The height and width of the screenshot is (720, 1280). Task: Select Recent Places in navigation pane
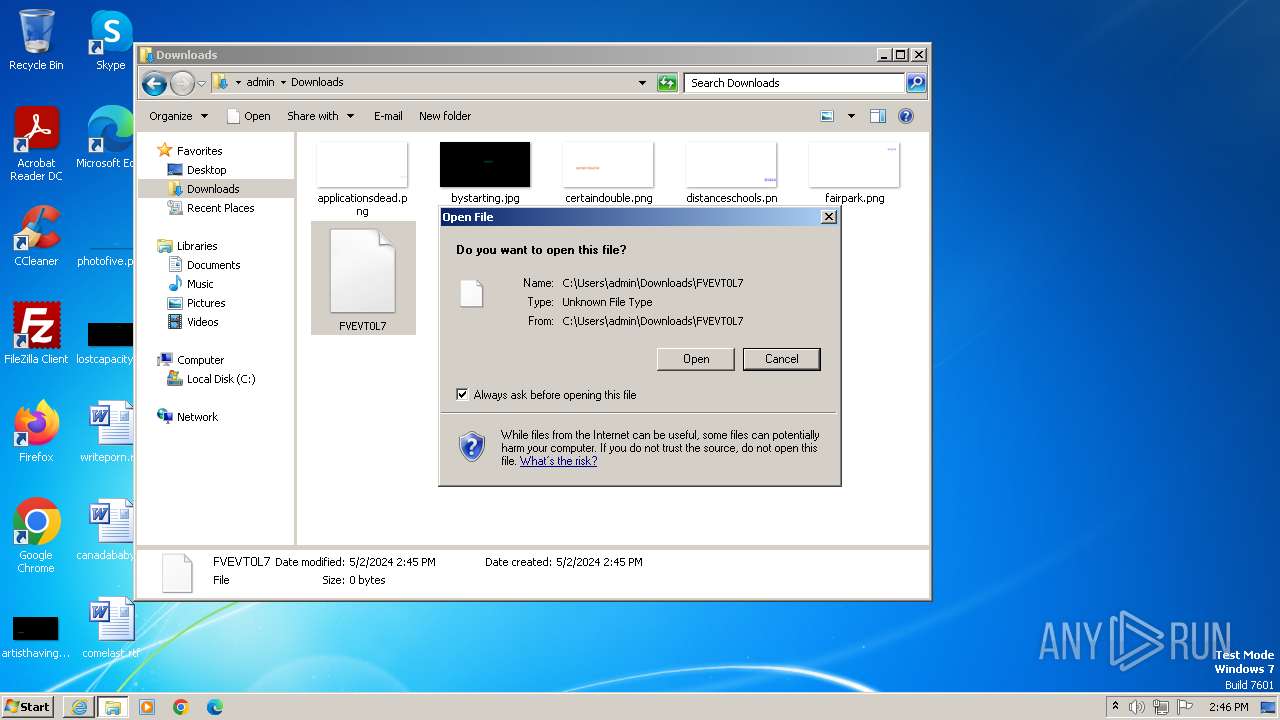220,208
